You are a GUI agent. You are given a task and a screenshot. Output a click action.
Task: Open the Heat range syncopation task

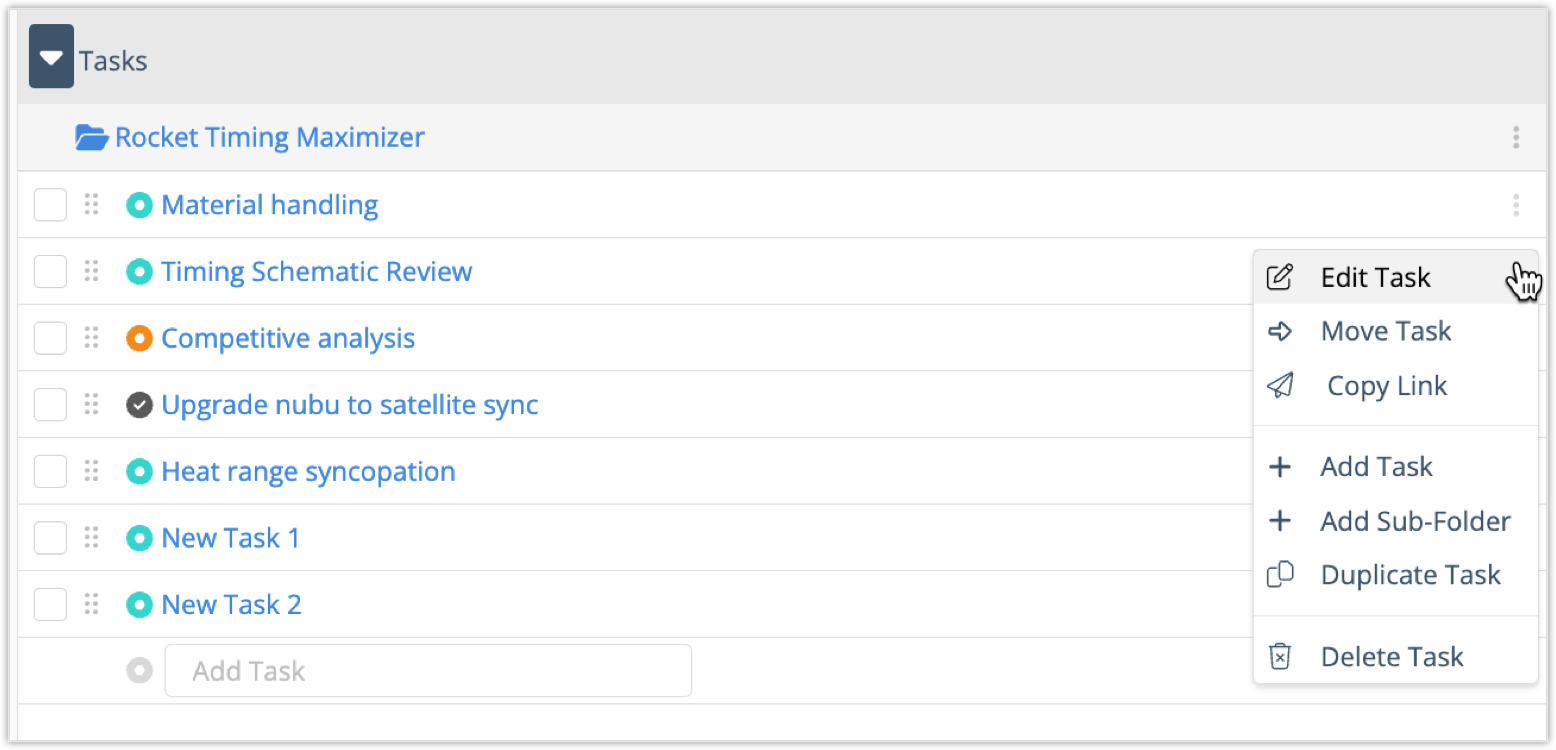[x=308, y=471]
